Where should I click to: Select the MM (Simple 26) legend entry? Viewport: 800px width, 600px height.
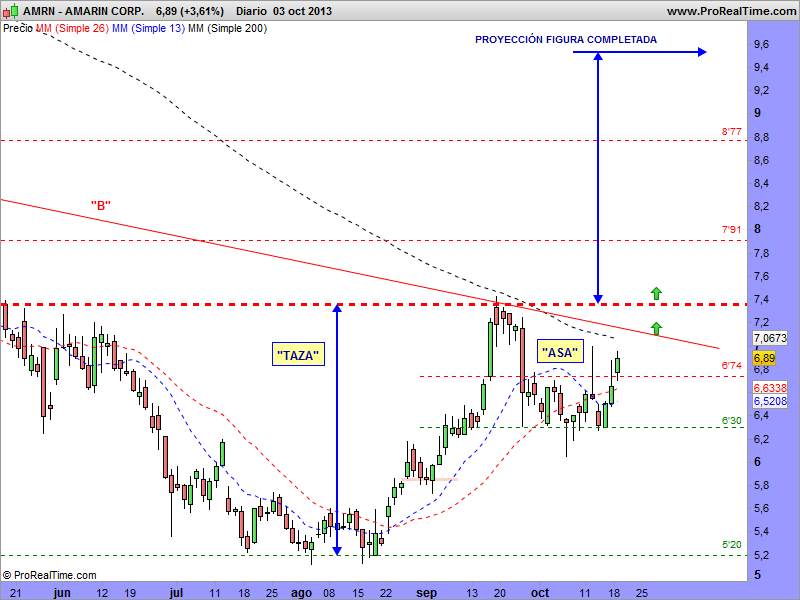point(72,29)
